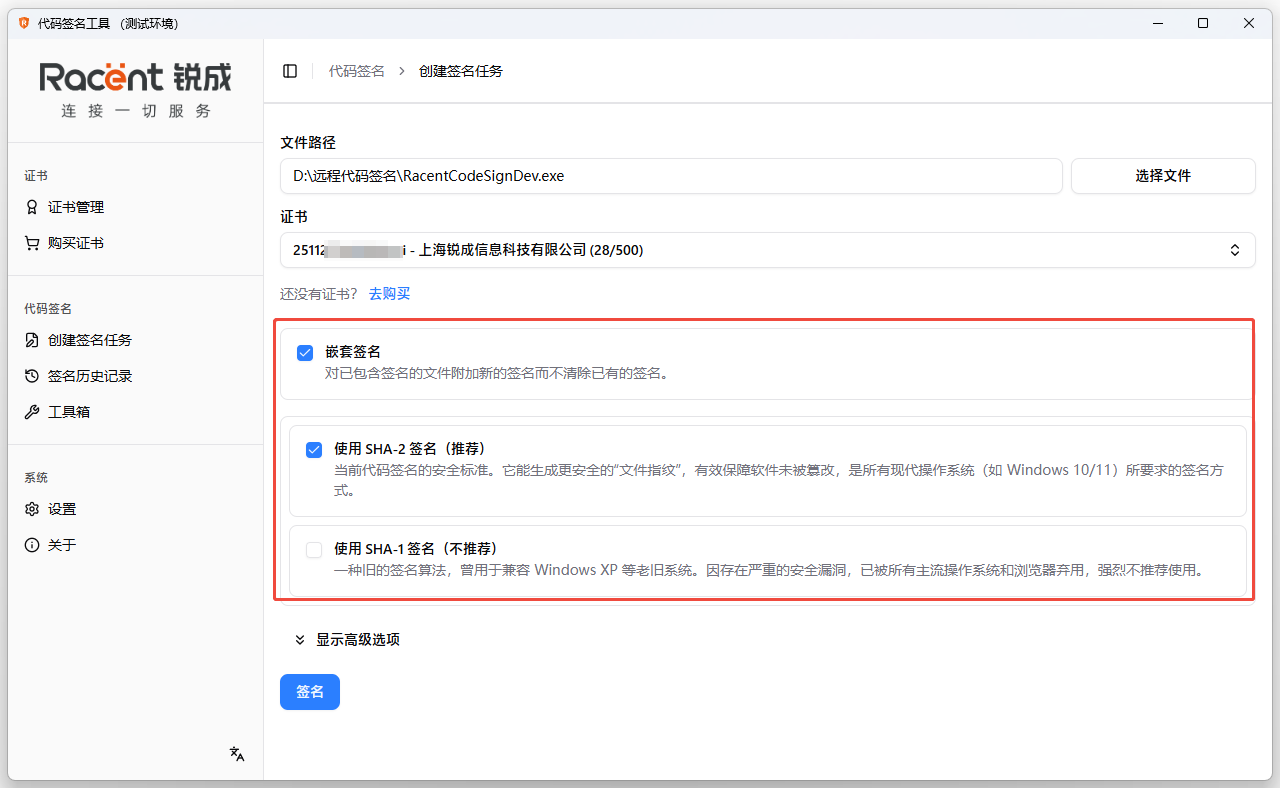Enable the 使用 SHA-1 签名 checkbox

[314, 549]
